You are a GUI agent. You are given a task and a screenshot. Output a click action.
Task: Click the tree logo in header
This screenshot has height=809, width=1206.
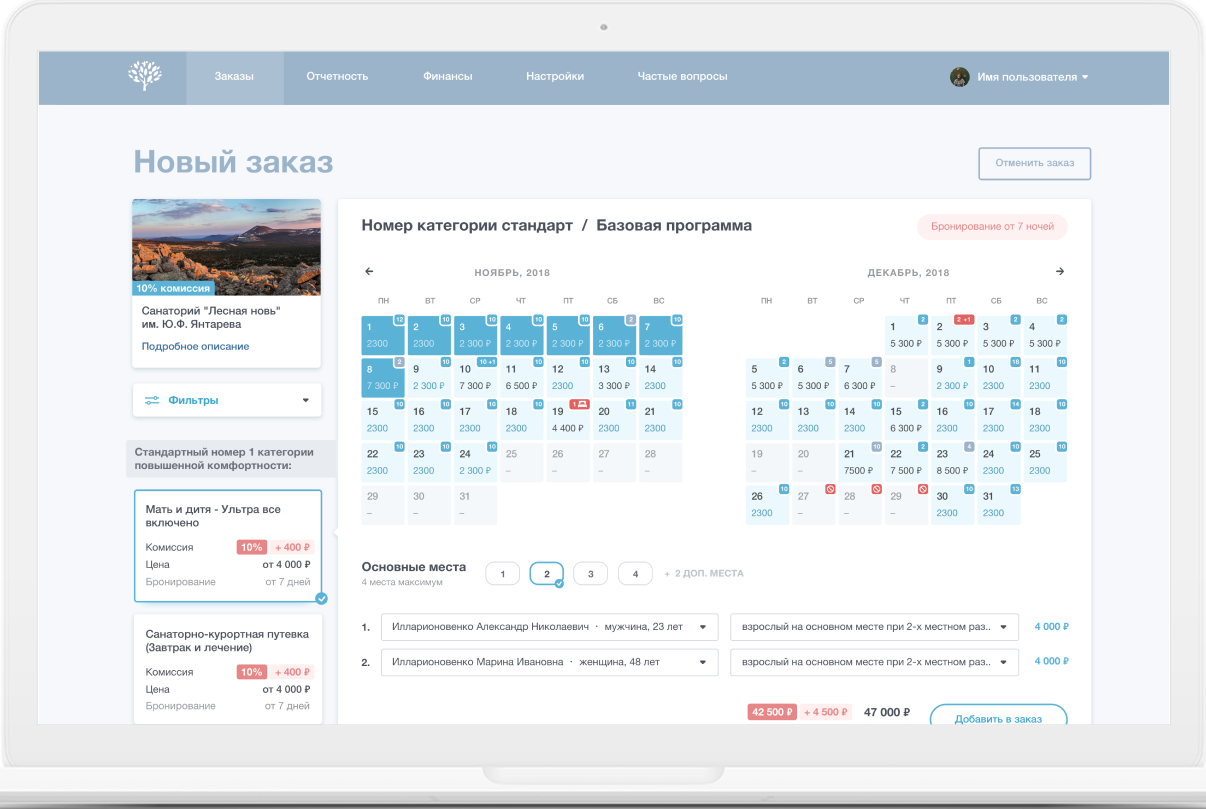[145, 76]
